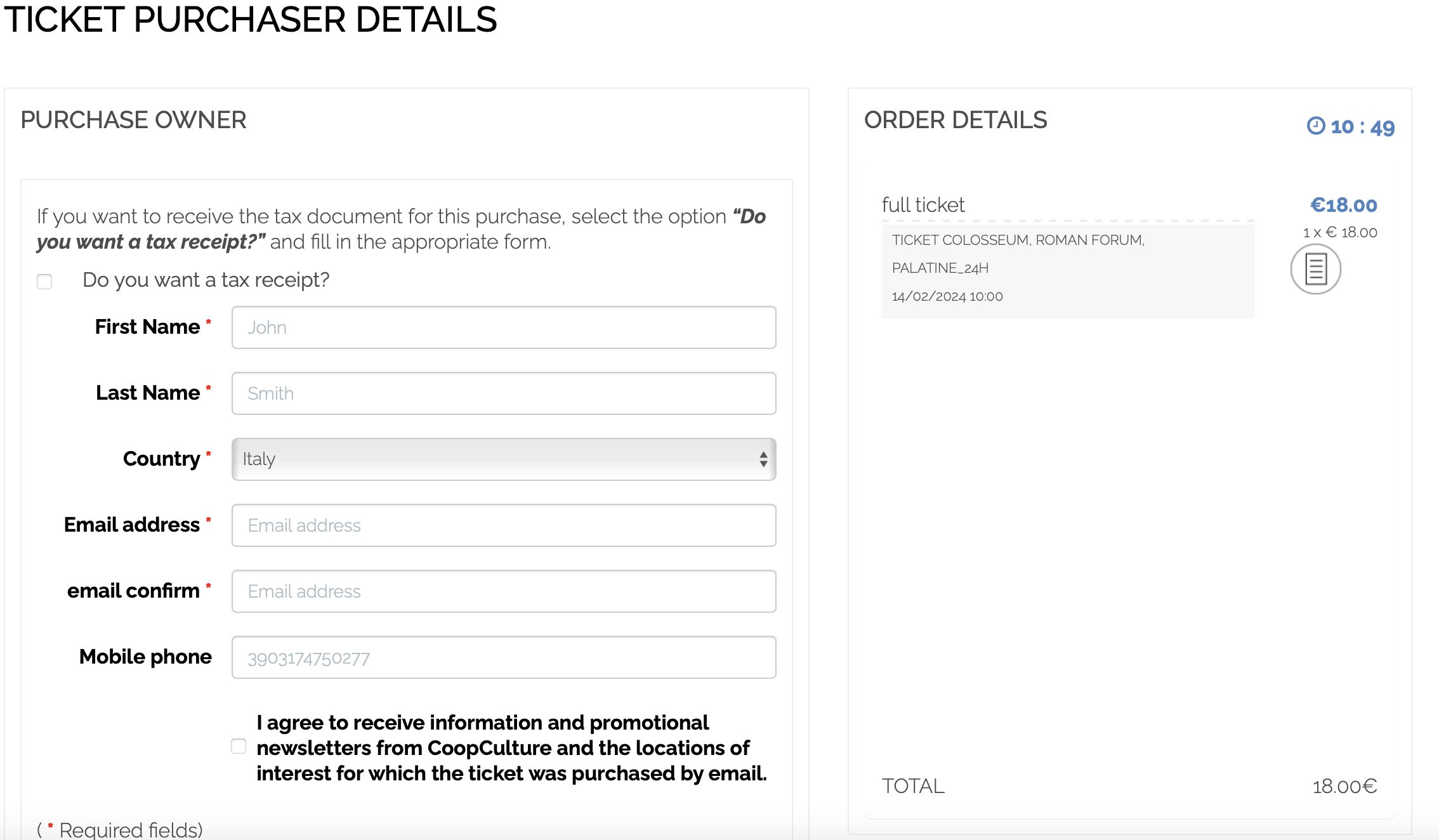Image resolution: width=1439 pixels, height=840 pixels.
Task: Click the Purchase Owner section heading
Action: click(133, 120)
